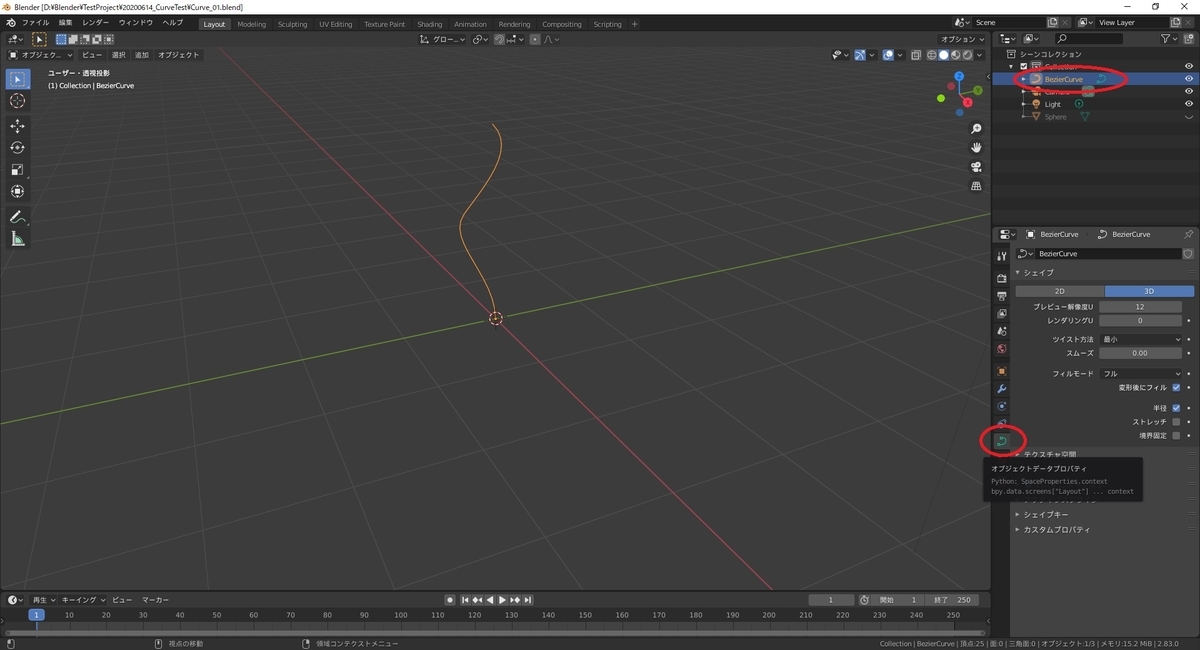The width and height of the screenshot is (1200, 650).
Task: Select the Measure ruler tool
Action: tap(18, 239)
